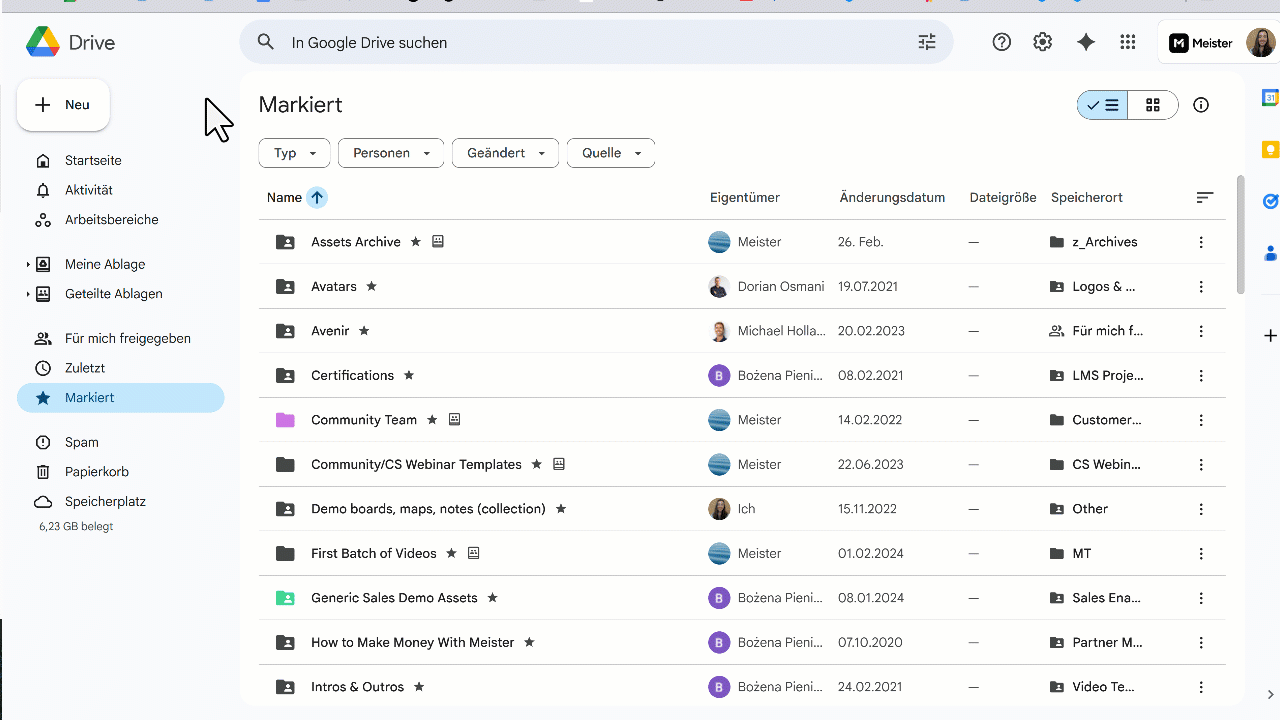The height and width of the screenshot is (720, 1280).
Task: Reverse sort direction arrow next to Name
Action: point(317,198)
